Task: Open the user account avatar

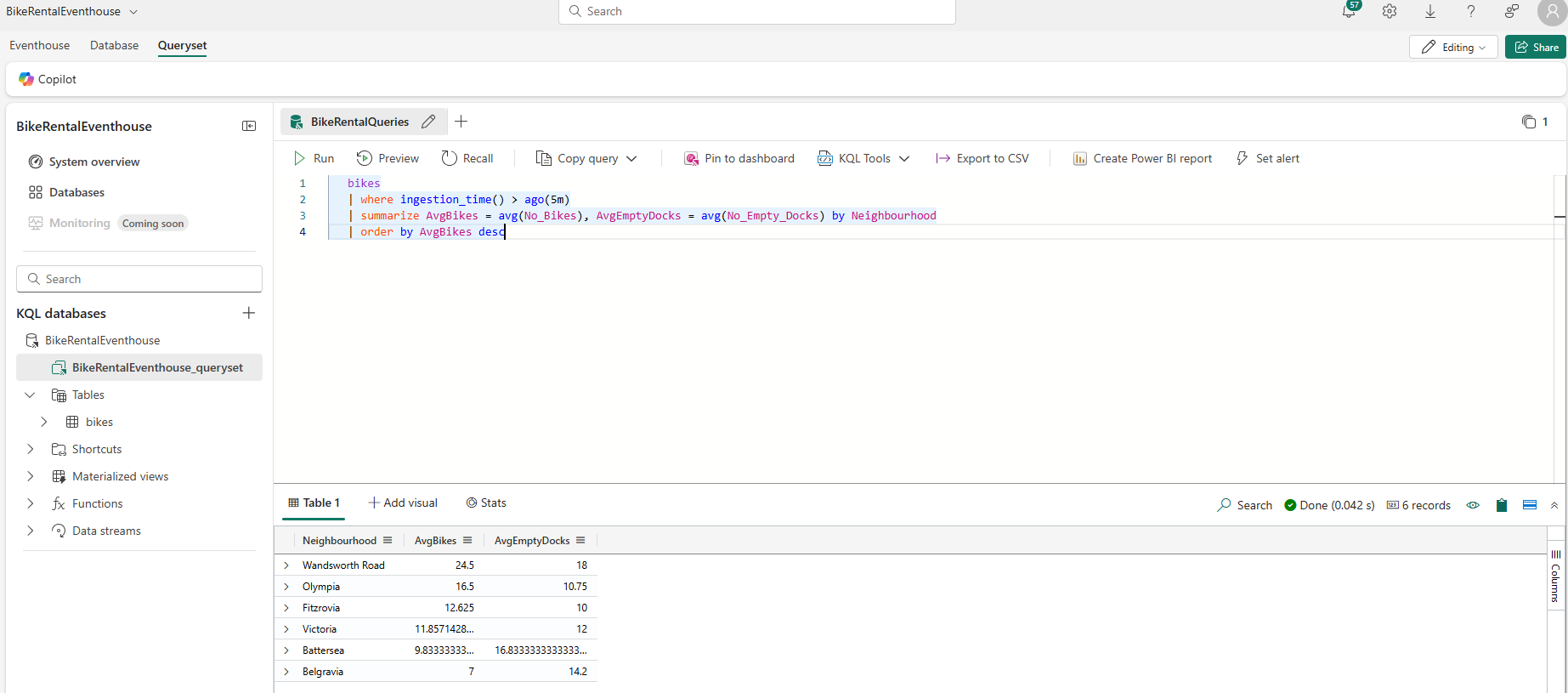Action: (1552, 13)
